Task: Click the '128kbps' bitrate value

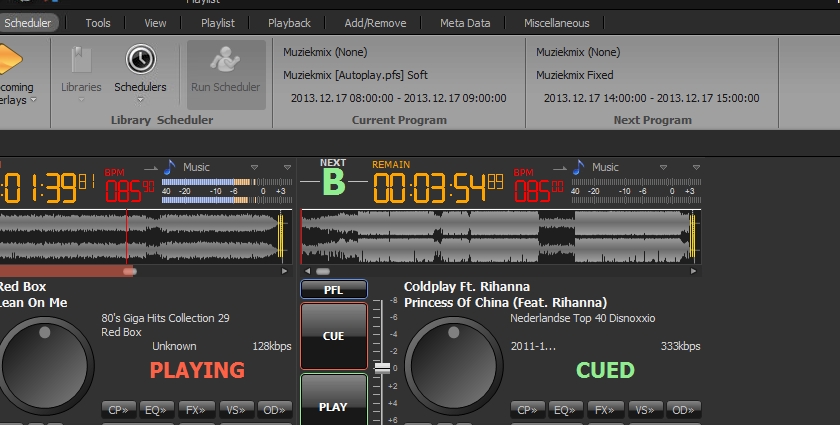Action: (x=272, y=346)
